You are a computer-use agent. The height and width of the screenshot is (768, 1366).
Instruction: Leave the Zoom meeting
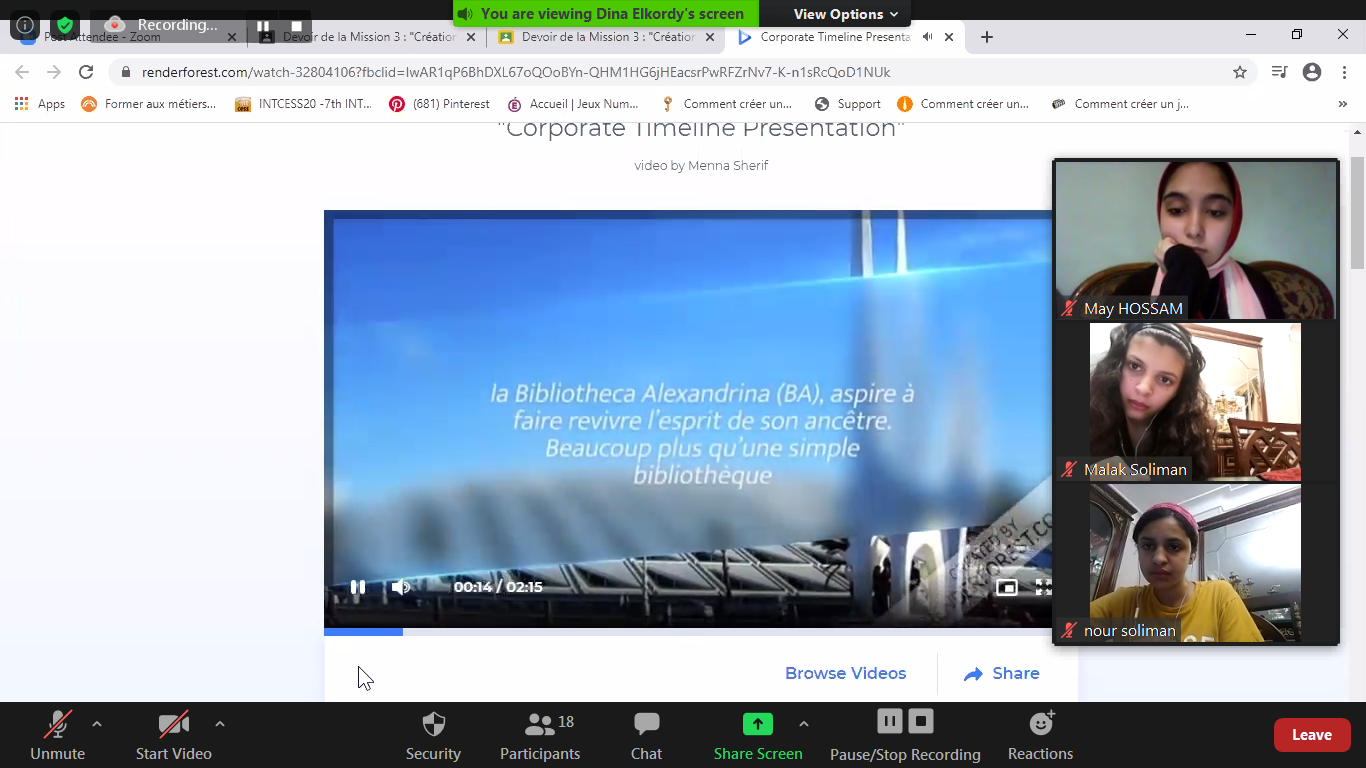pyautogui.click(x=1311, y=735)
